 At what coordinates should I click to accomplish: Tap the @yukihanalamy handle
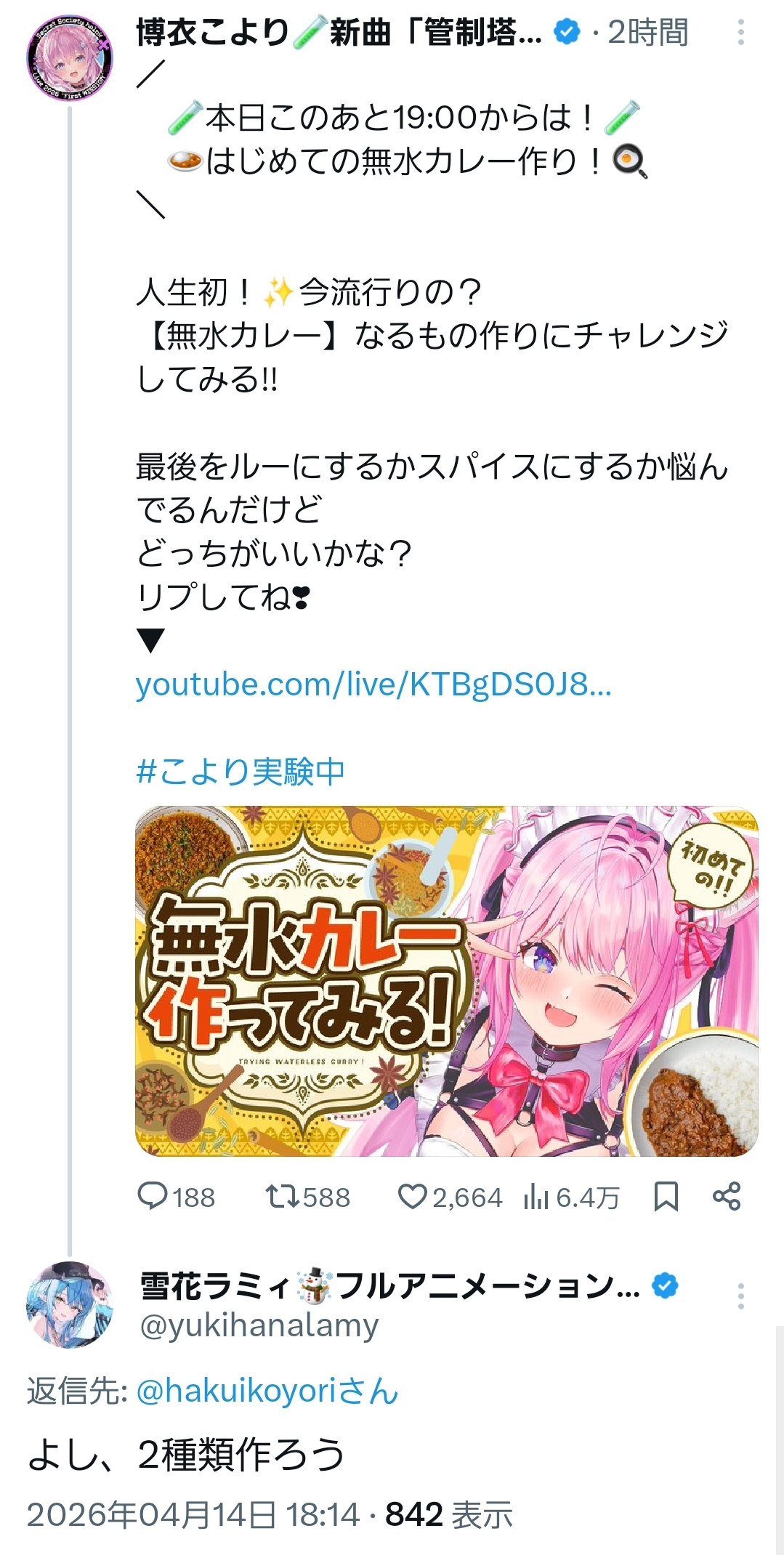(x=259, y=1325)
